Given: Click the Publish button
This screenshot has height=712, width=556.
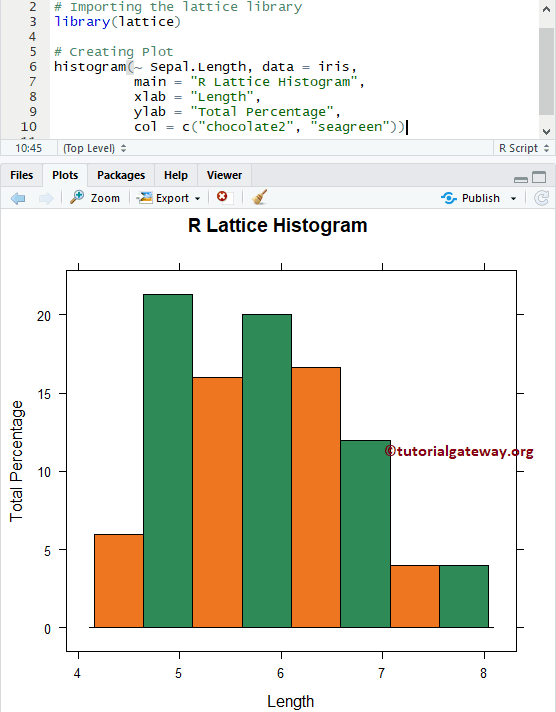Looking at the screenshot, I should click(x=471, y=198).
